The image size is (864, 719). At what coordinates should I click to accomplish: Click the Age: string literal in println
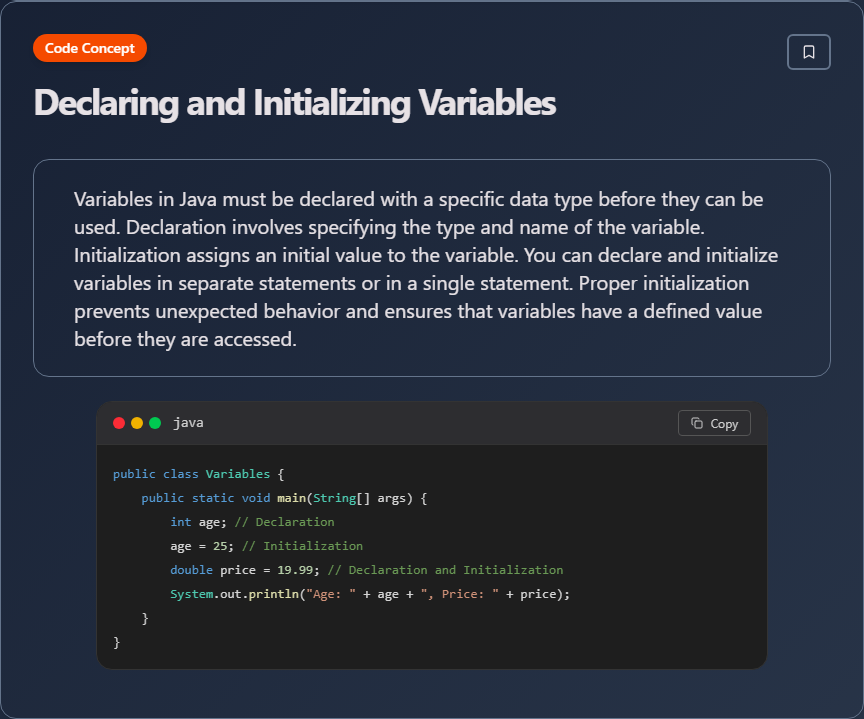coord(333,593)
